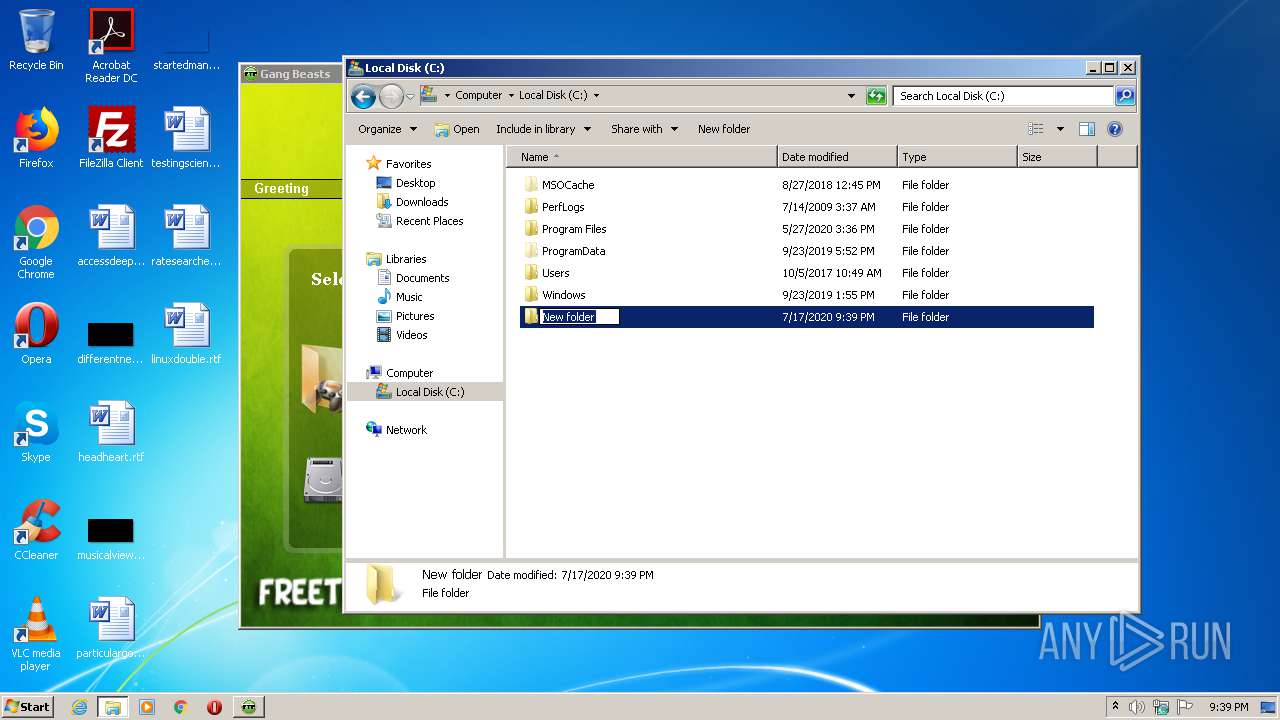The width and height of the screenshot is (1280, 720).
Task: Open the view options dropdown arrow
Action: (1059, 129)
